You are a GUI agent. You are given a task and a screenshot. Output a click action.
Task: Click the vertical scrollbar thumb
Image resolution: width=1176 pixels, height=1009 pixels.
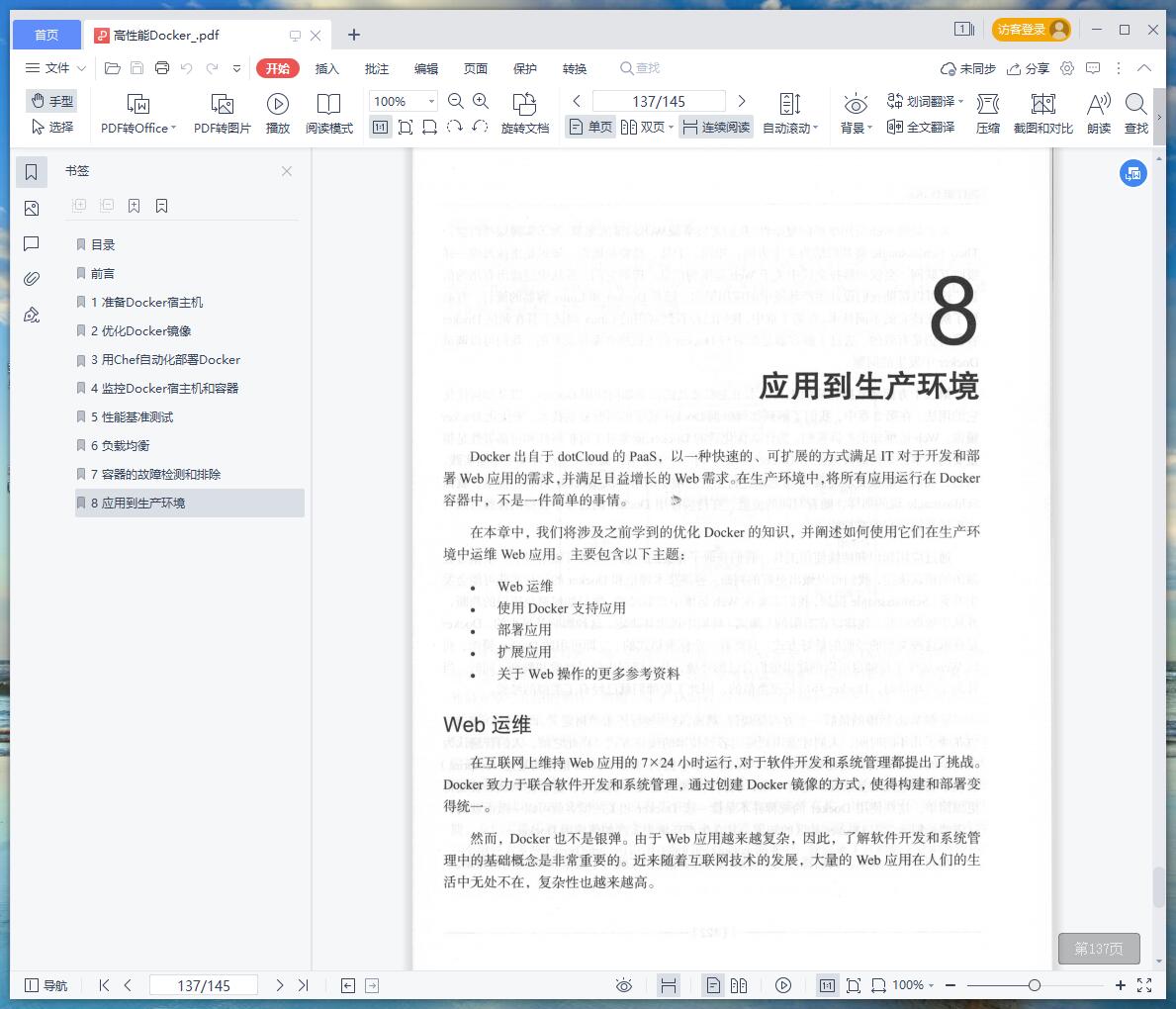point(1159,886)
